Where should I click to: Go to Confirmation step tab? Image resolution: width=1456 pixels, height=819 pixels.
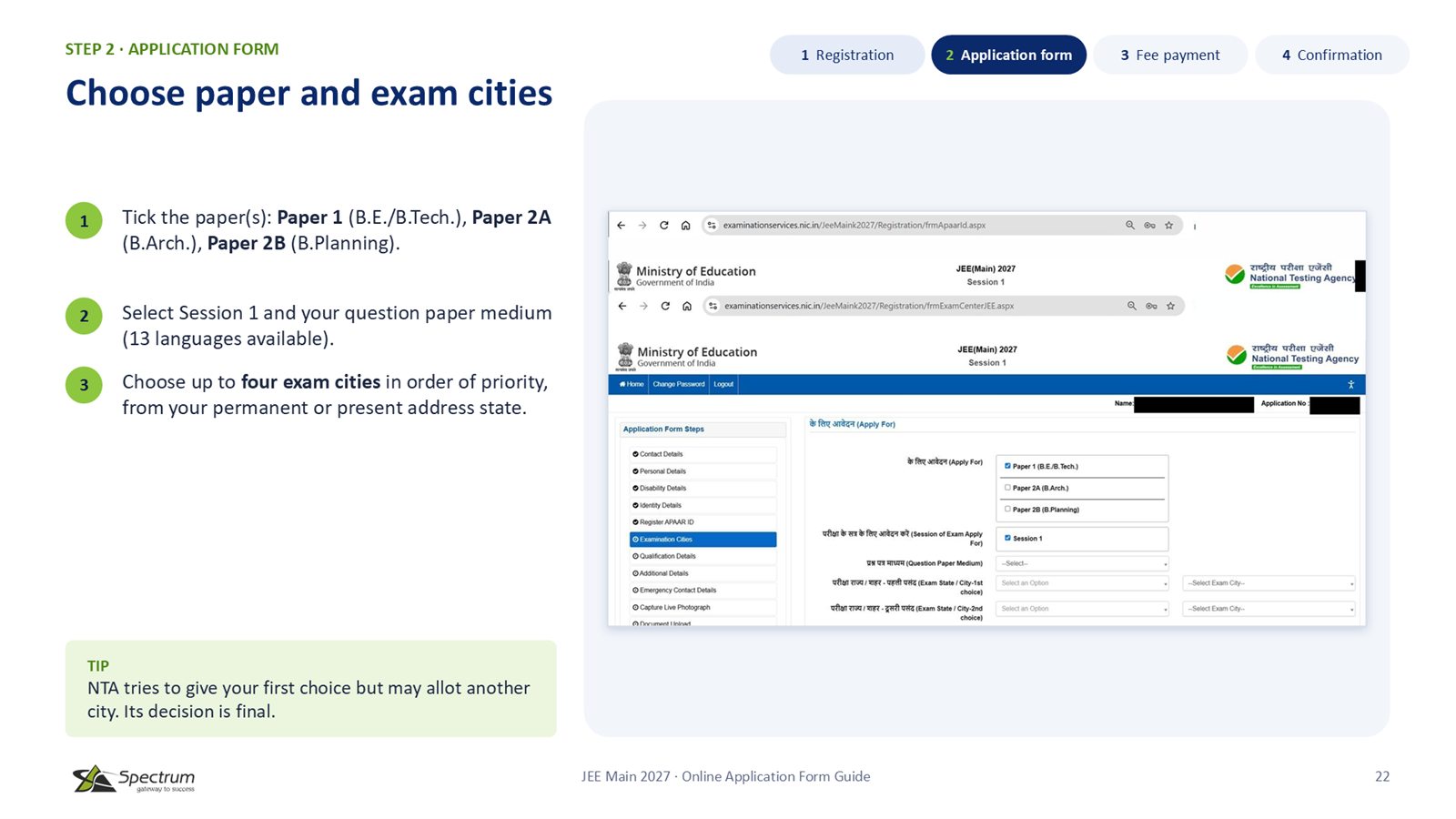(x=1332, y=55)
